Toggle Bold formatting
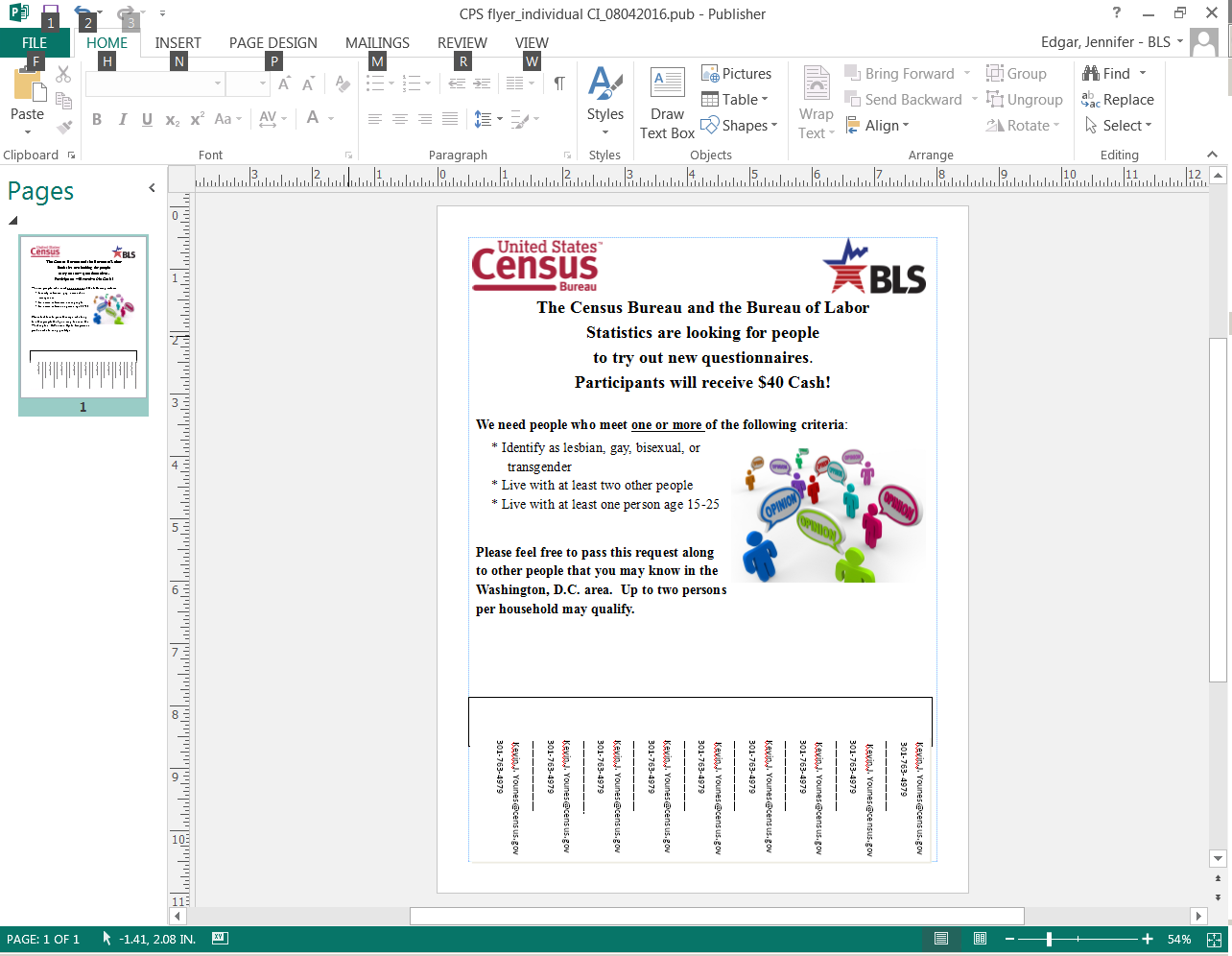The width and height of the screenshot is (1232, 956). [x=97, y=119]
